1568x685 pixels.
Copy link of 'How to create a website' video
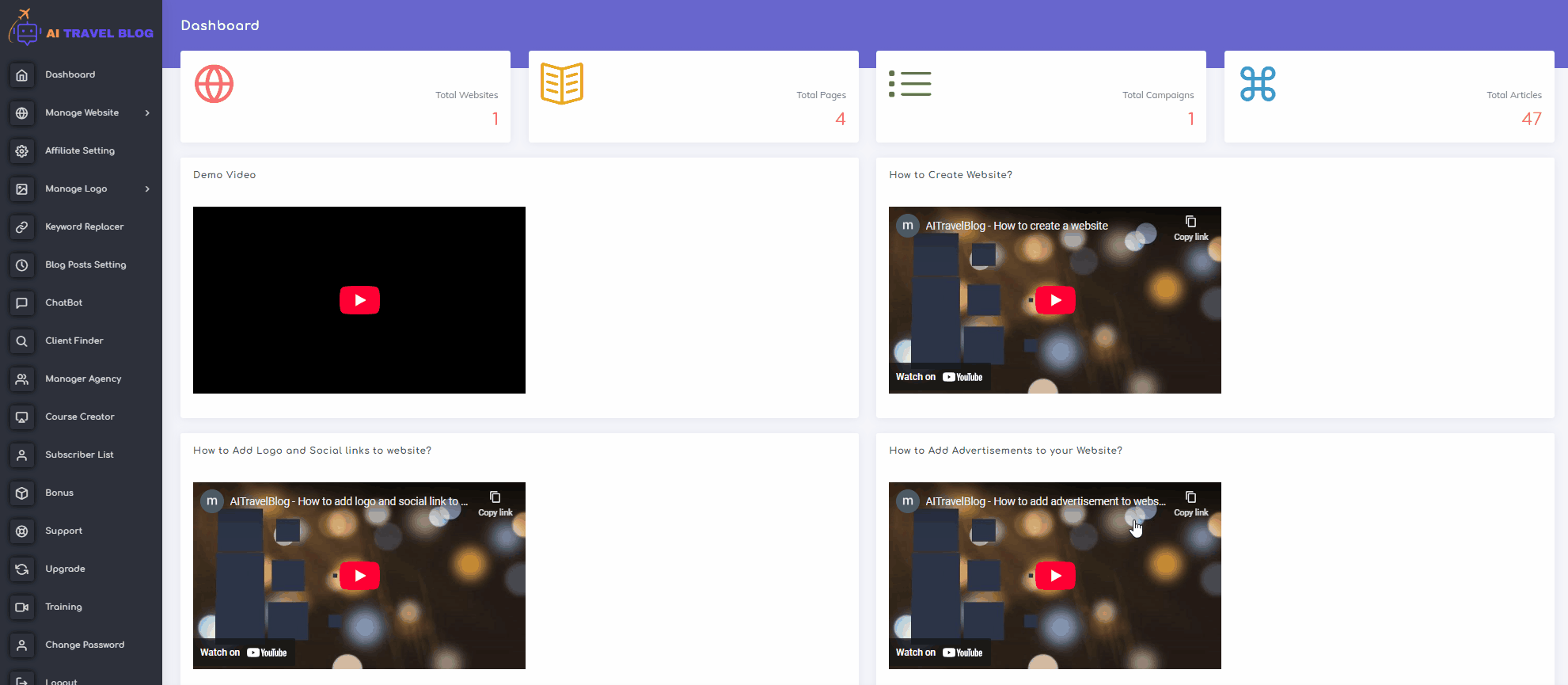click(x=1190, y=228)
